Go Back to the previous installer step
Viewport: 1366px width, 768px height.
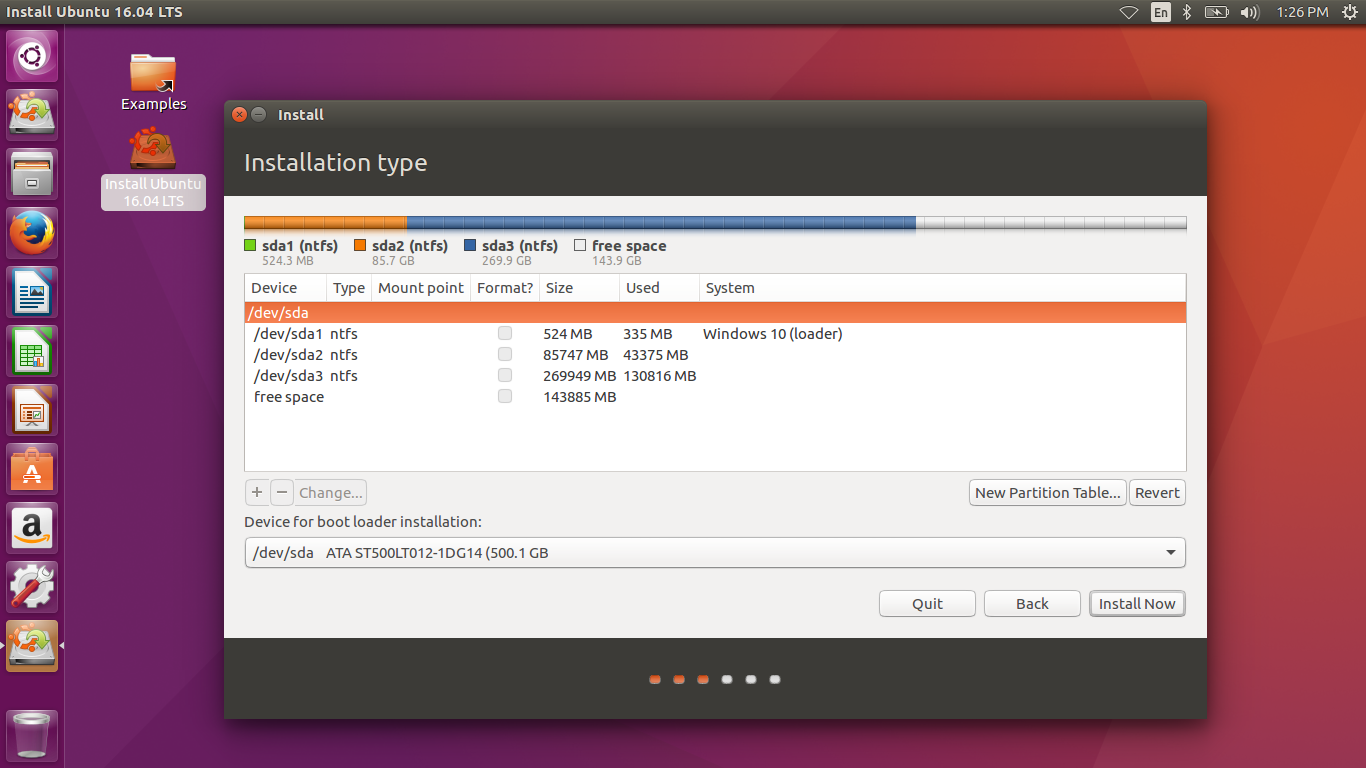[x=1032, y=603]
